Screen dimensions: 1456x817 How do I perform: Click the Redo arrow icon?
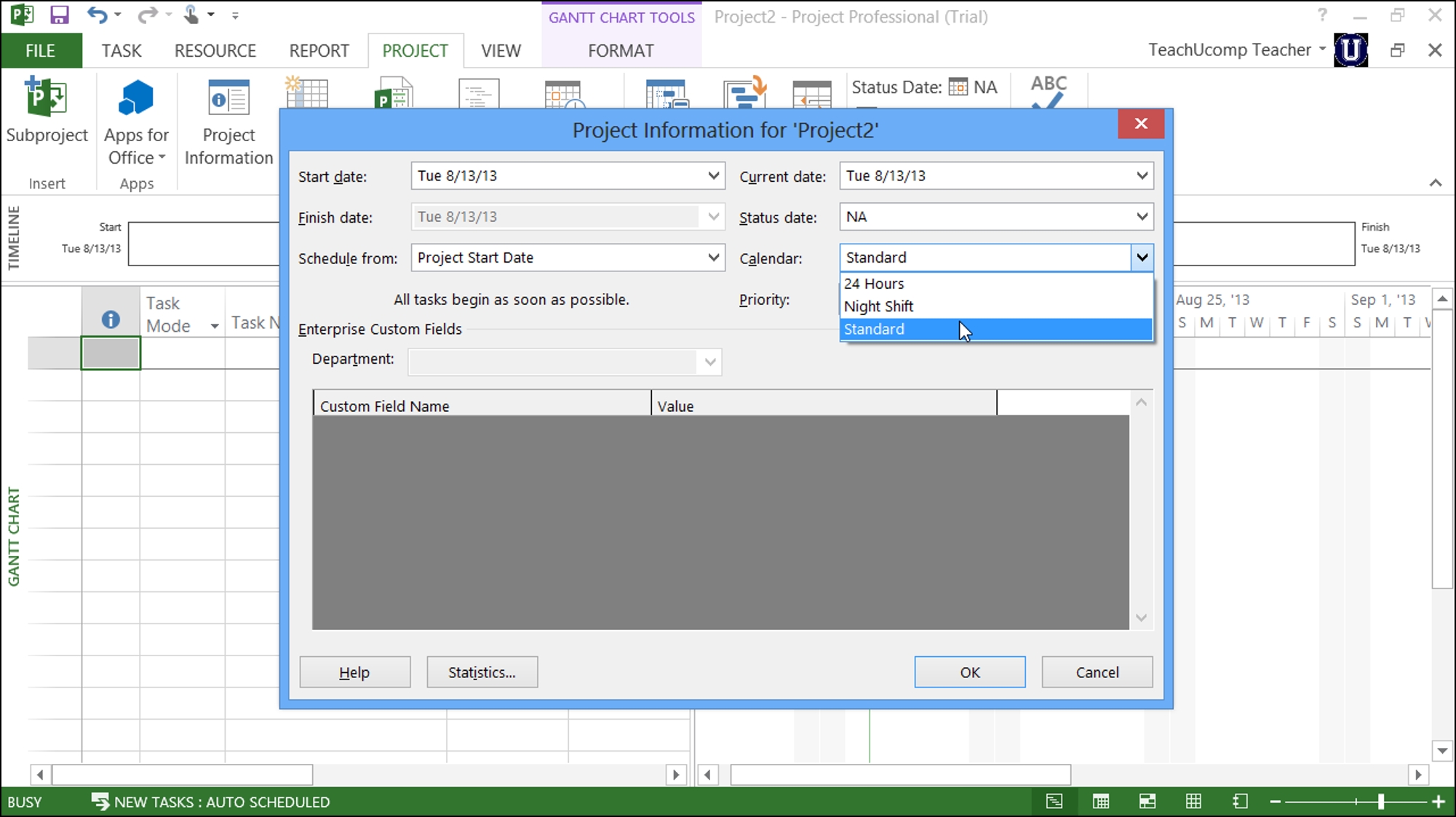(x=148, y=16)
